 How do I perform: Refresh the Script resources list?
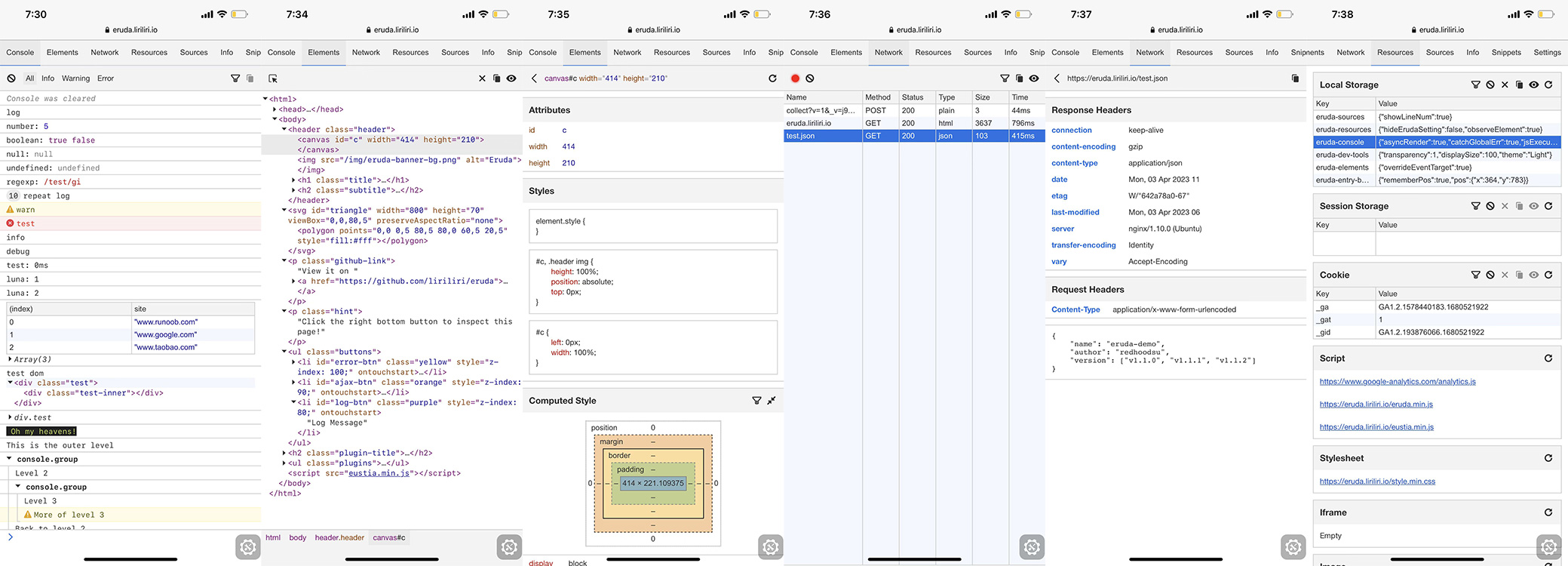(1548, 358)
